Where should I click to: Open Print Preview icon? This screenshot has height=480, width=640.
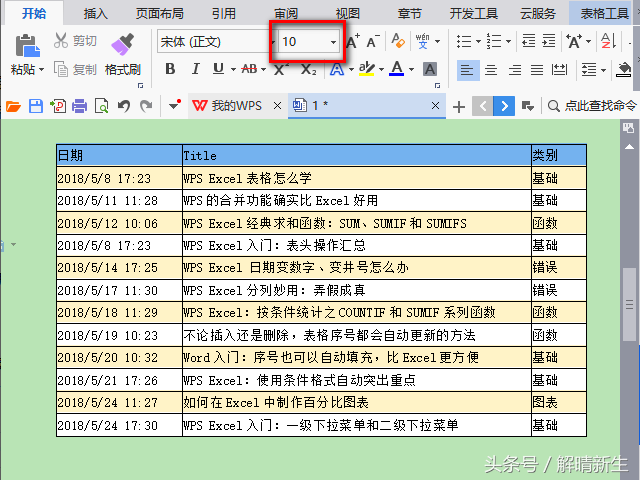click(x=101, y=106)
